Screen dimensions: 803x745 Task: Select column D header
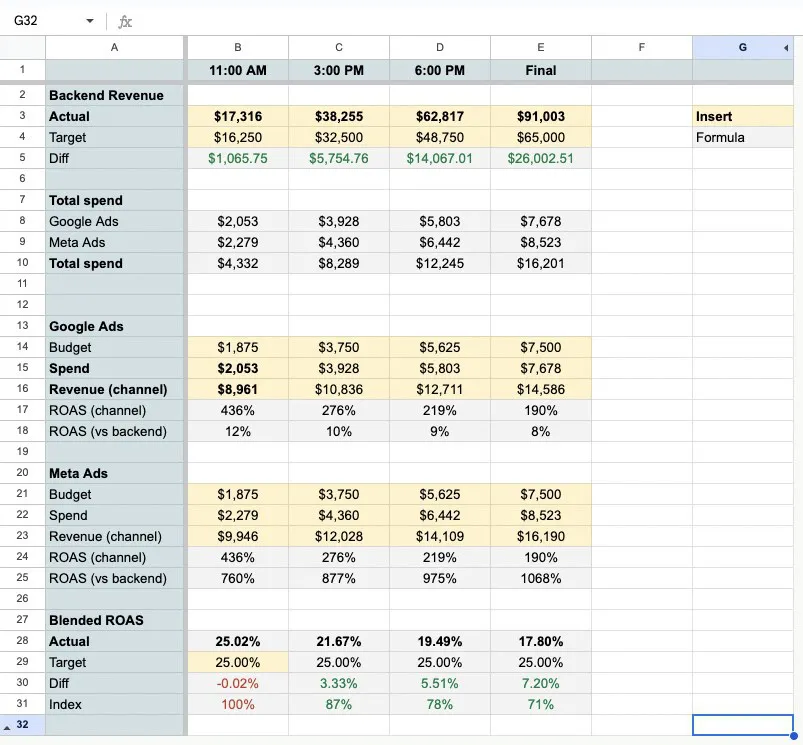pos(439,48)
